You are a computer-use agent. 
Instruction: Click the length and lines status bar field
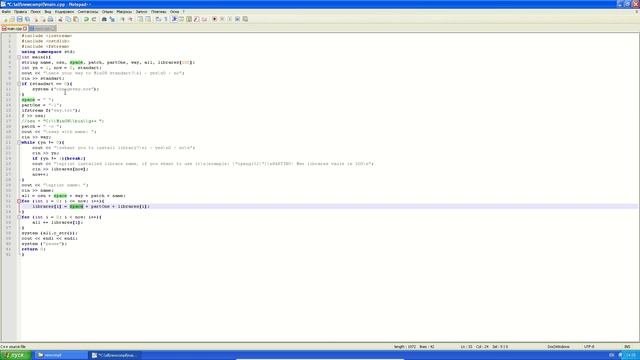[x=414, y=347]
